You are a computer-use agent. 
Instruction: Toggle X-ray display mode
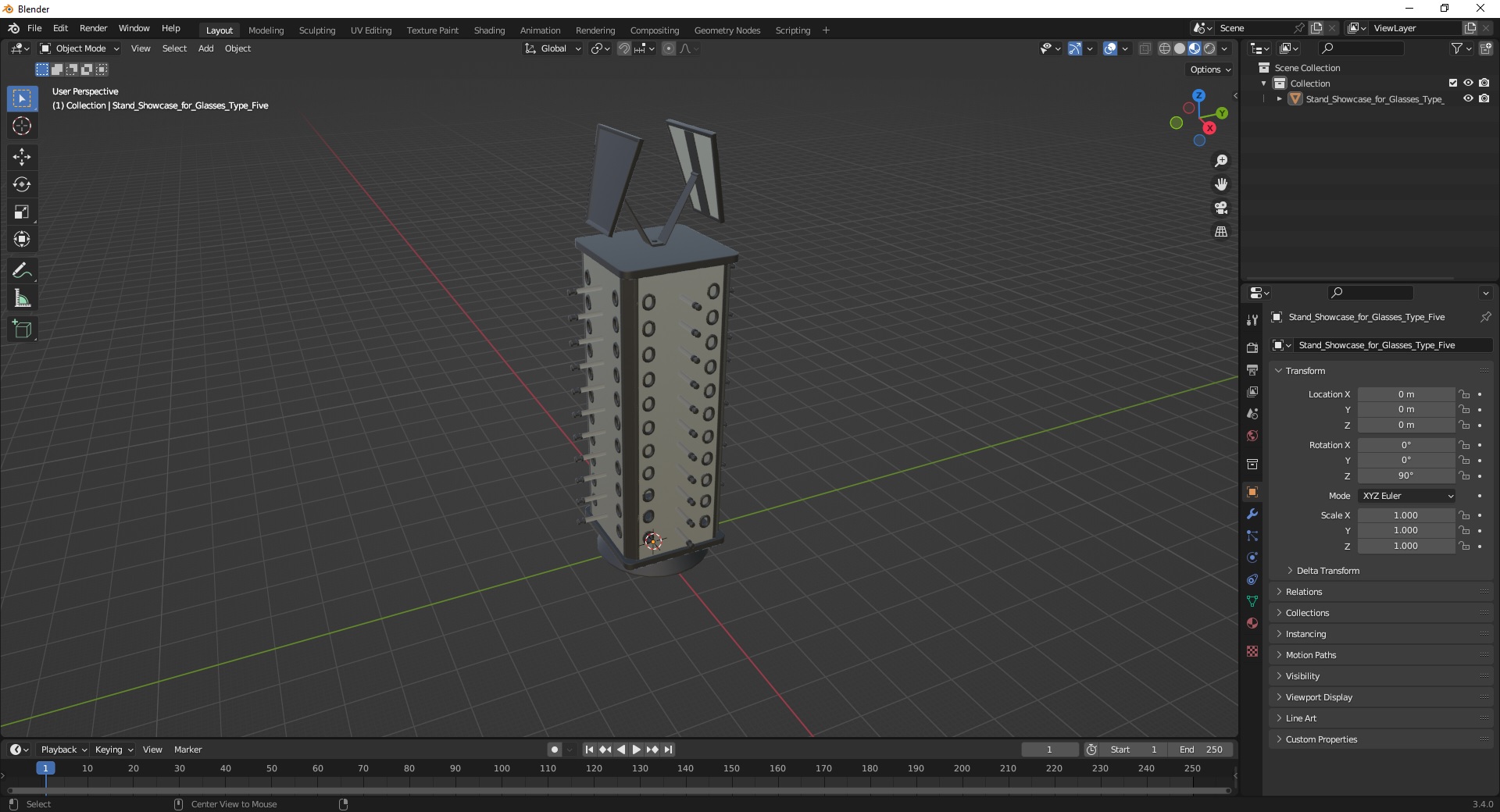[1145, 48]
